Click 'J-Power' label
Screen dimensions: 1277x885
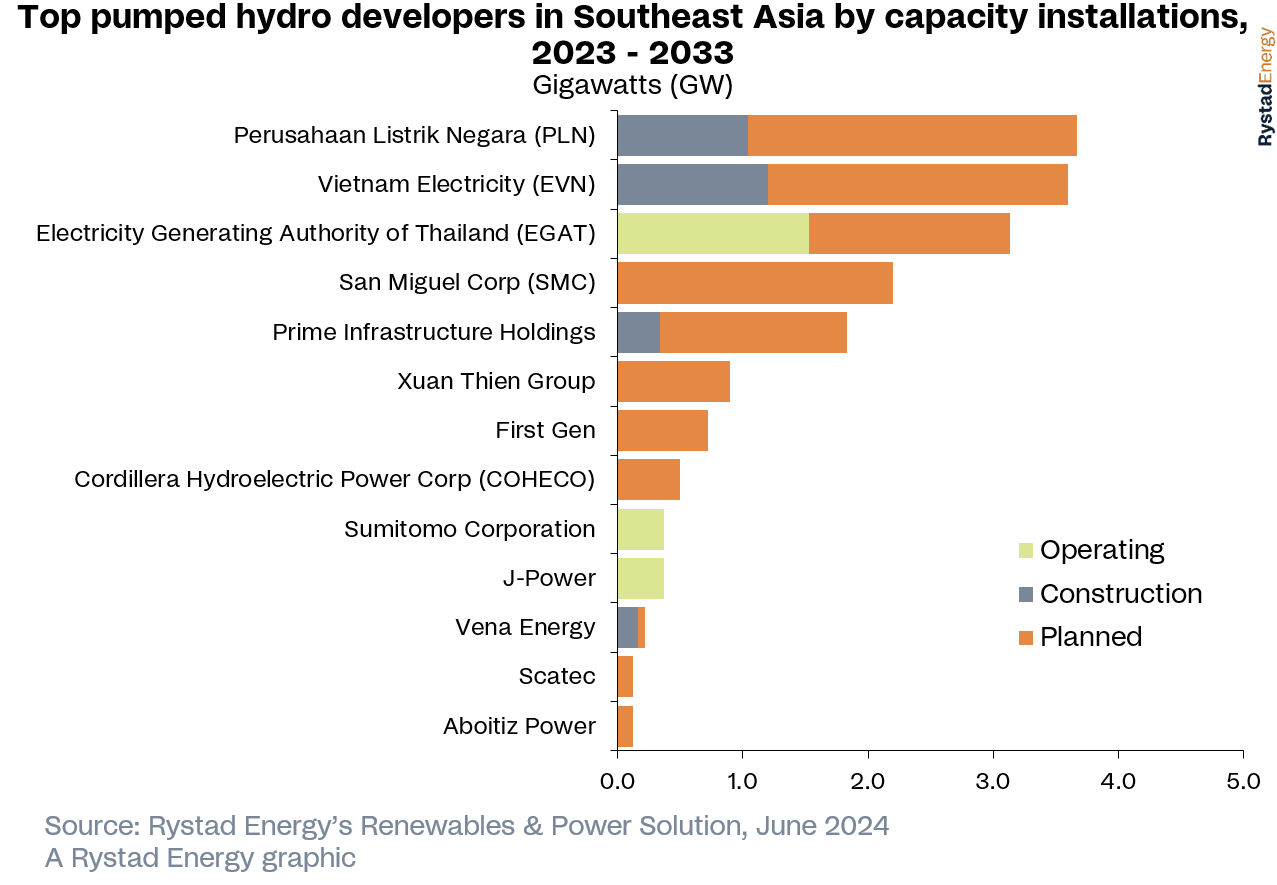[549, 578]
